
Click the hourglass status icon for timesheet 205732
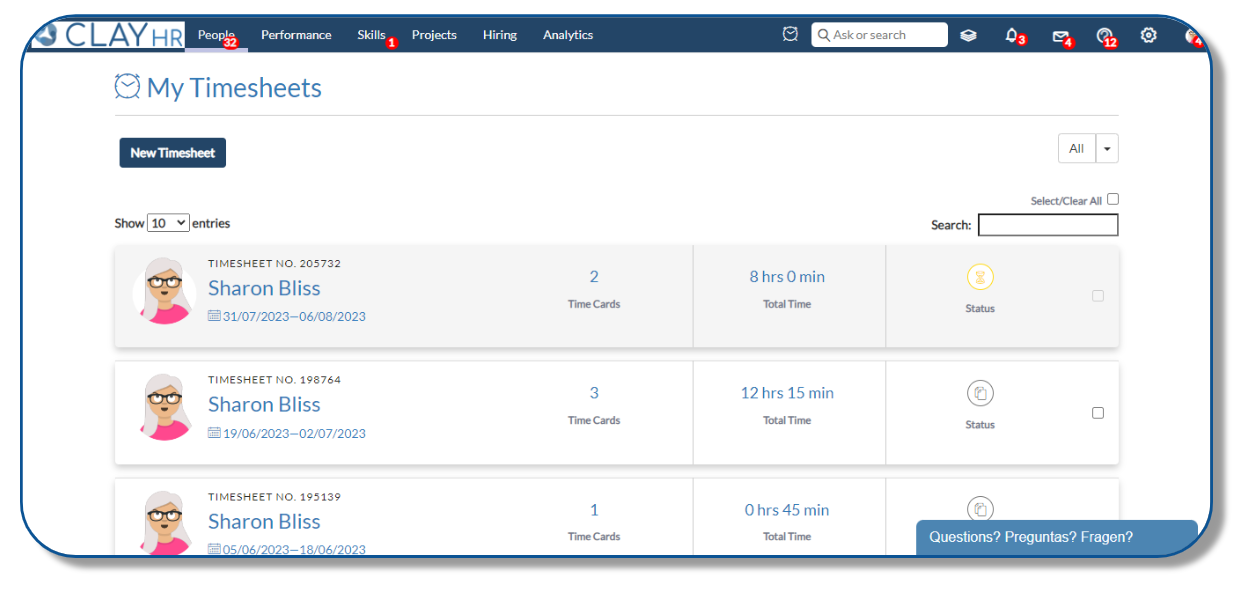(980, 277)
